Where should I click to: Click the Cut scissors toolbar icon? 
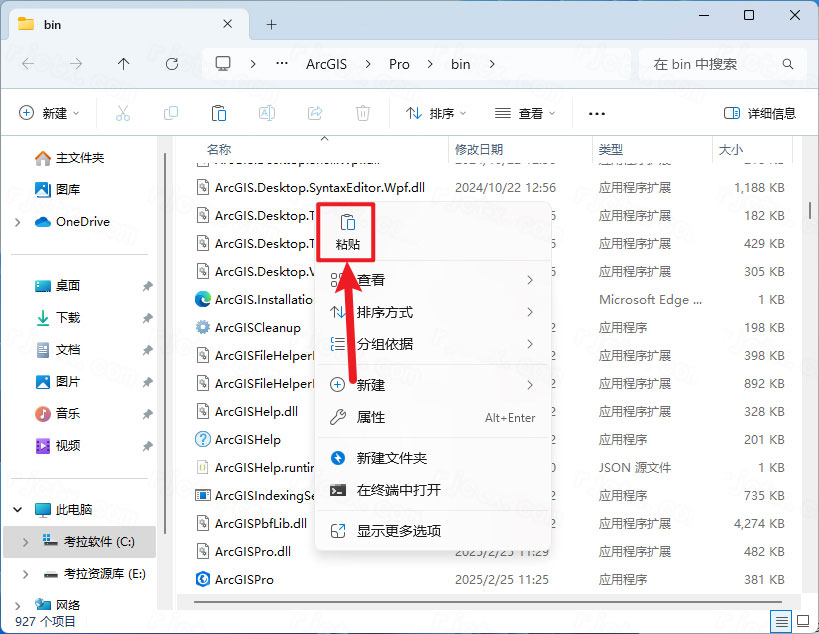(x=123, y=113)
